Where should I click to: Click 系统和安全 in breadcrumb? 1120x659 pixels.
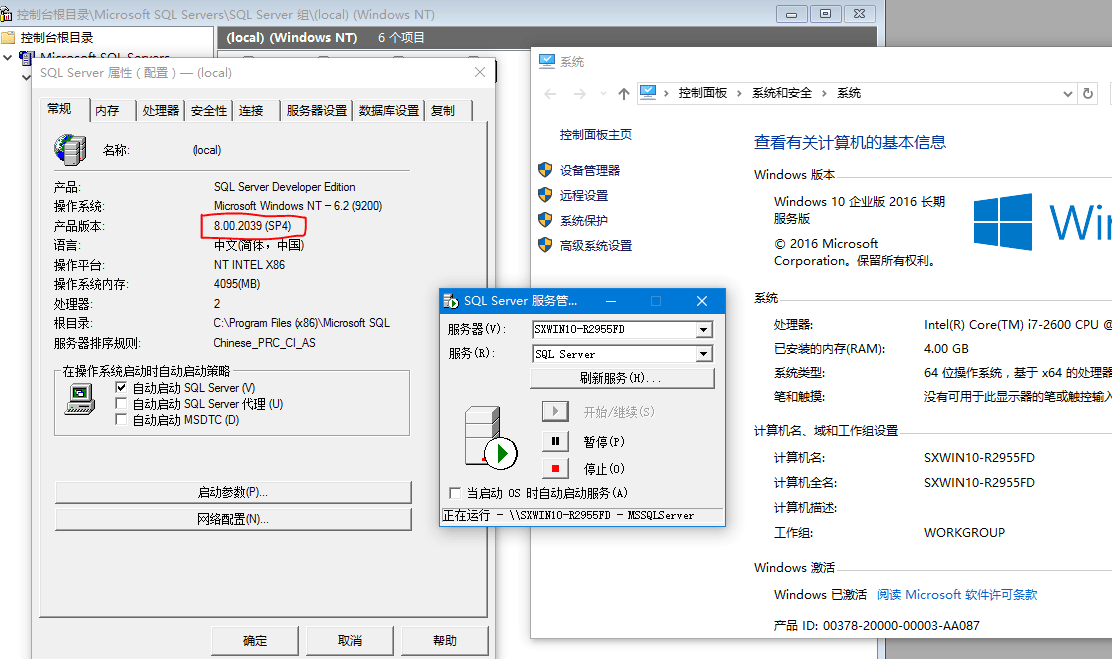tap(782, 93)
